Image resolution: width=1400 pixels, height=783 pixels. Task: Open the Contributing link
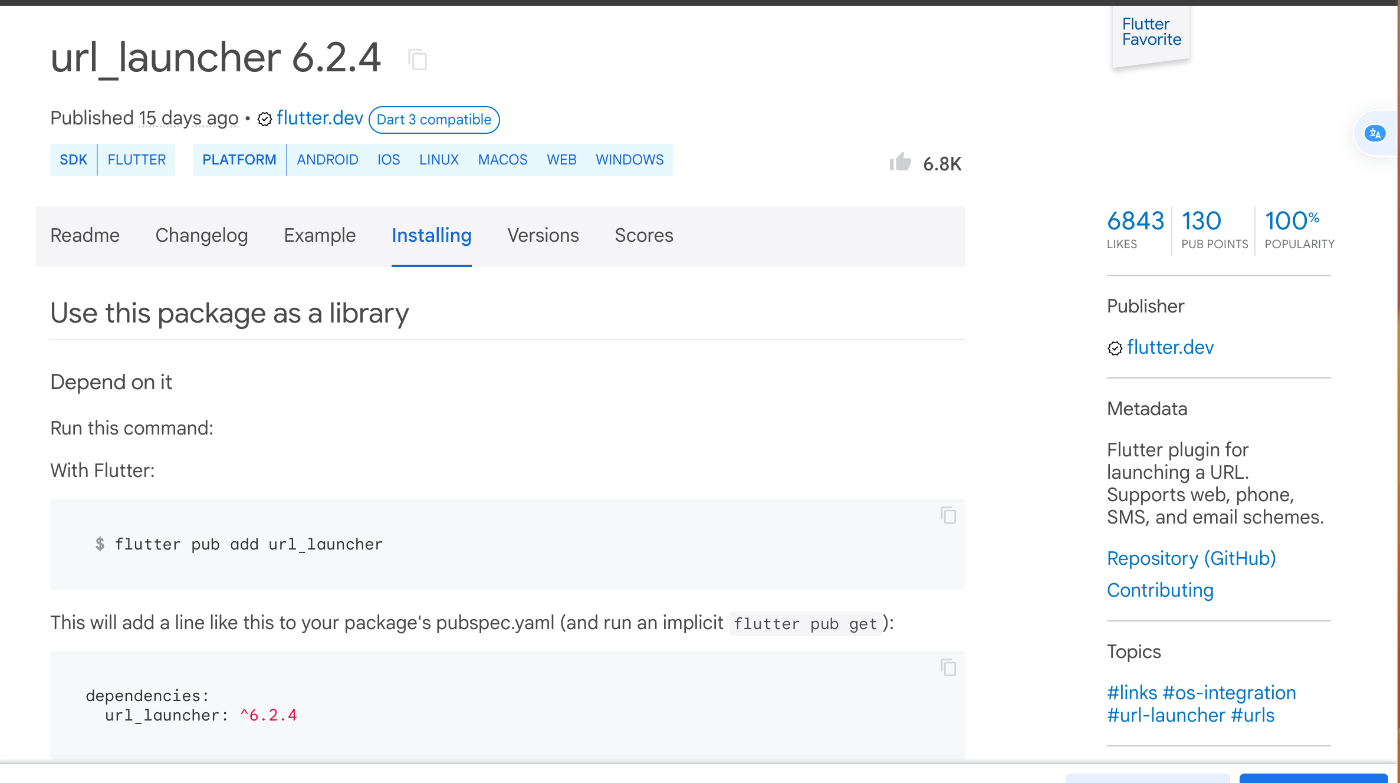pyautogui.click(x=1160, y=591)
